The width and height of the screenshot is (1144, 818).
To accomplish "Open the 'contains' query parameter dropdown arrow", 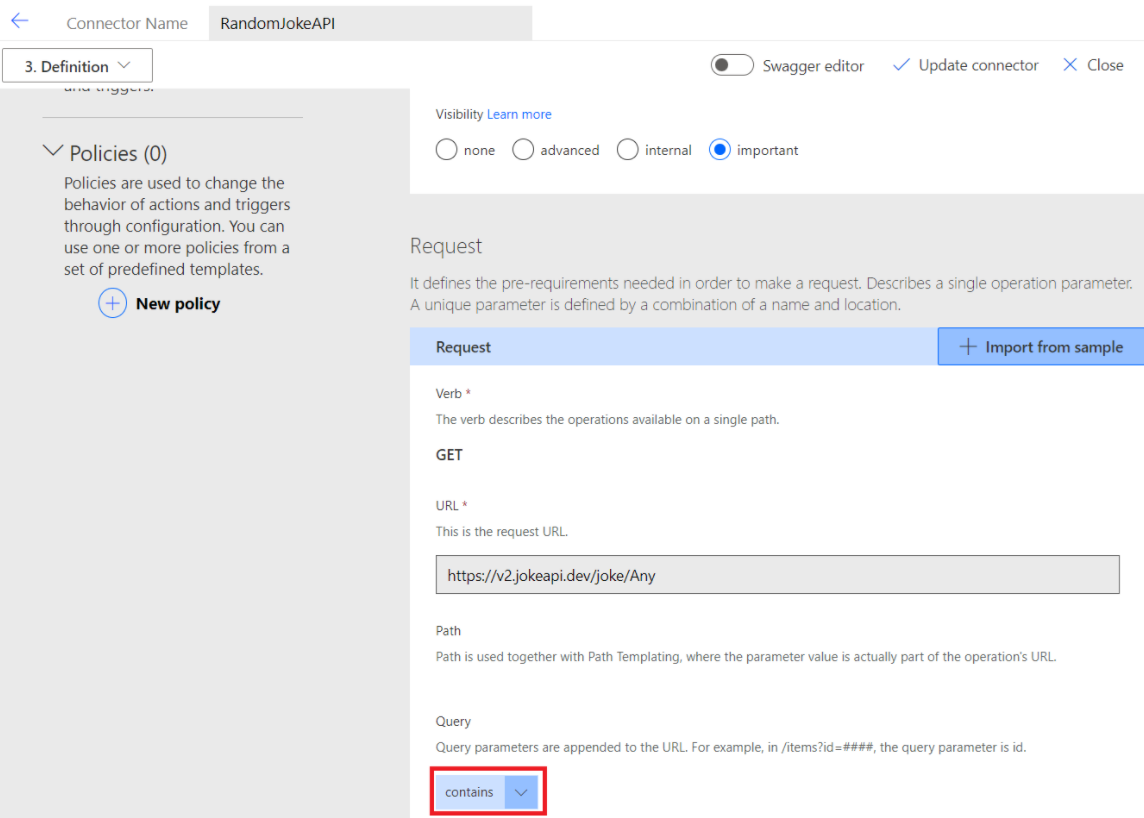I will (521, 792).
